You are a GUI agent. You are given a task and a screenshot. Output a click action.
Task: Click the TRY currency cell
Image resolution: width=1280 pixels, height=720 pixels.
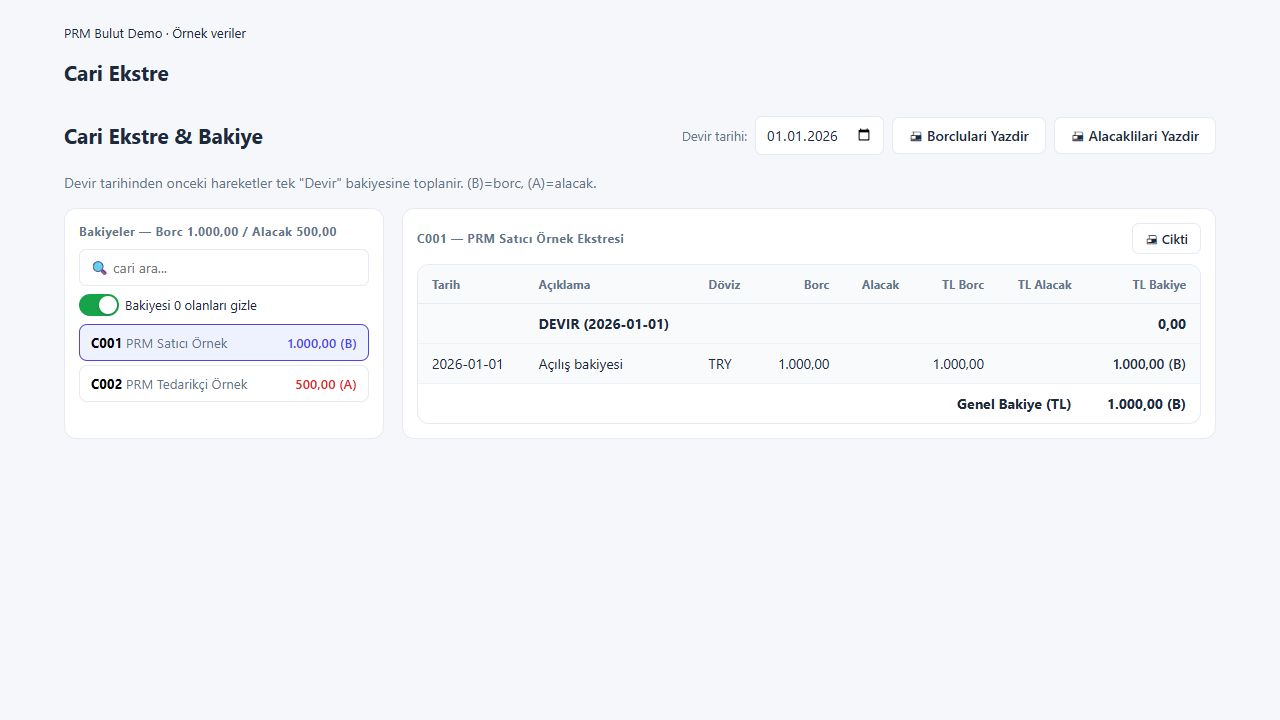[720, 364]
